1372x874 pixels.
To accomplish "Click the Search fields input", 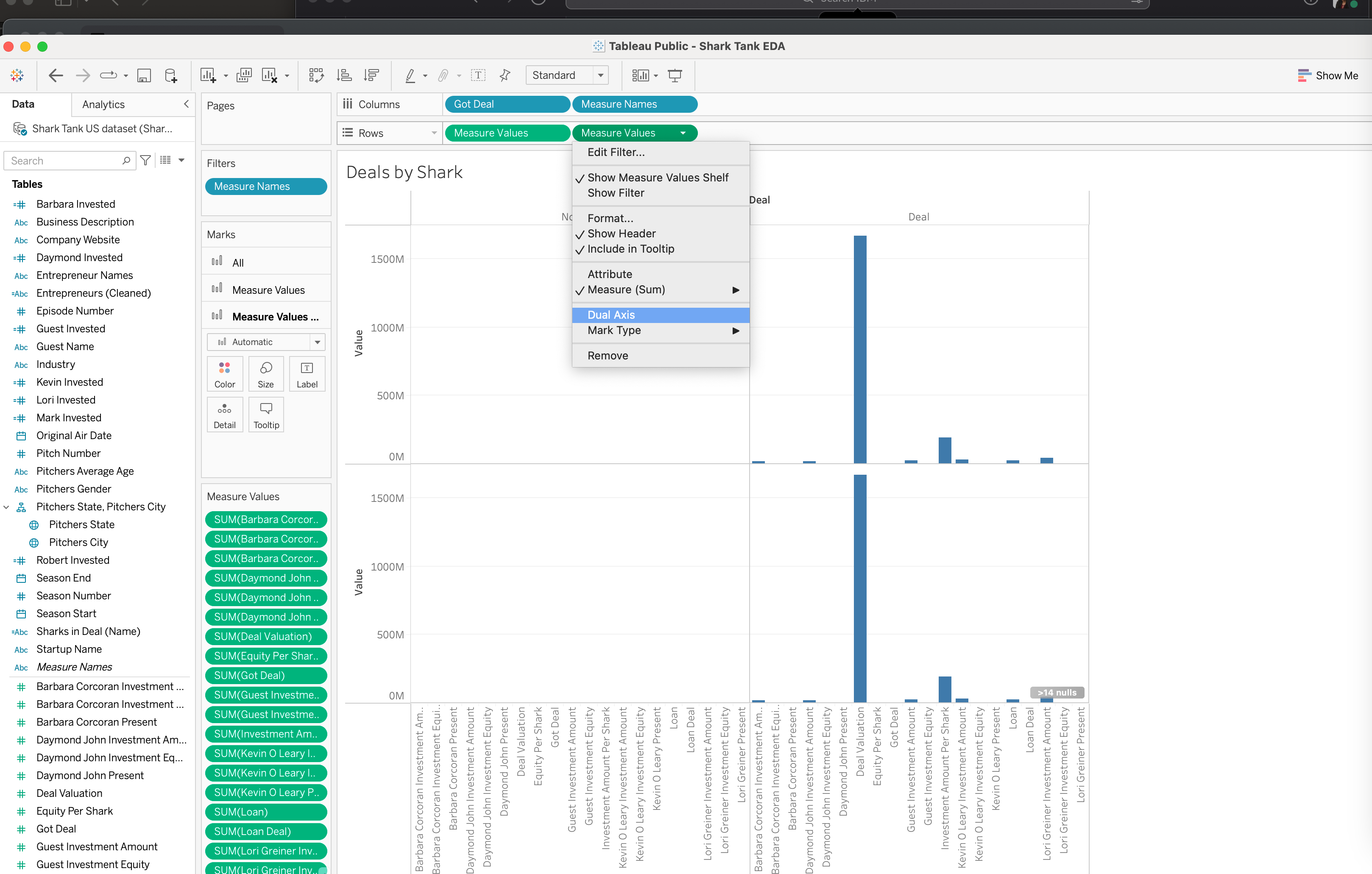I will pyautogui.click(x=64, y=161).
